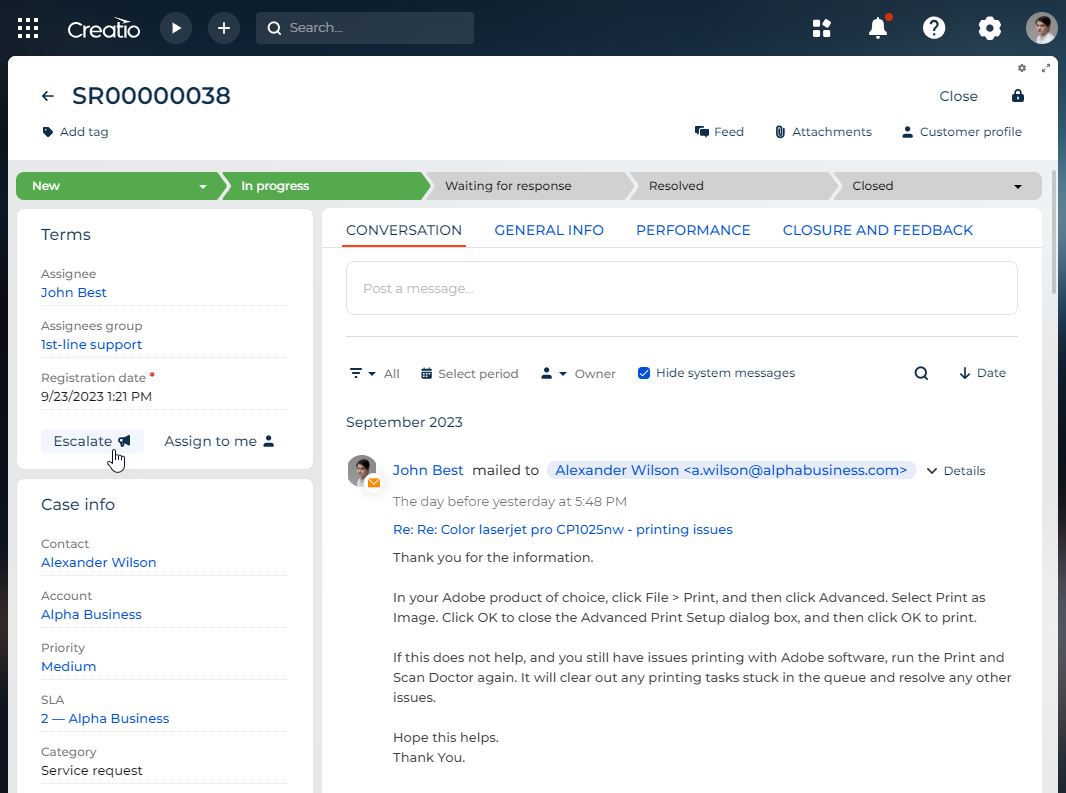Open the email subject about Color laserjet
The height and width of the screenshot is (793, 1066).
coord(562,530)
